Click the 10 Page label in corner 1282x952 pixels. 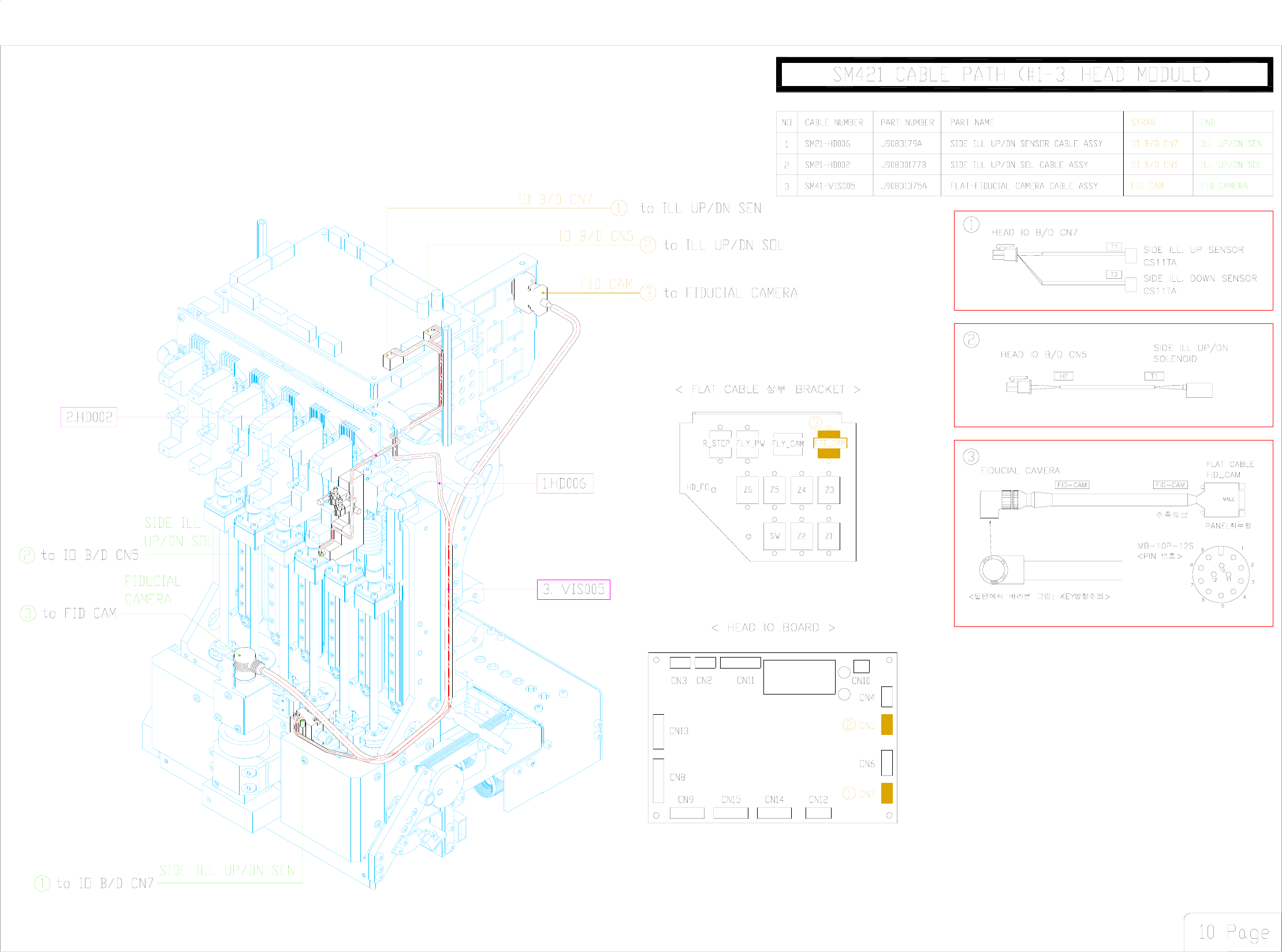[1233, 932]
